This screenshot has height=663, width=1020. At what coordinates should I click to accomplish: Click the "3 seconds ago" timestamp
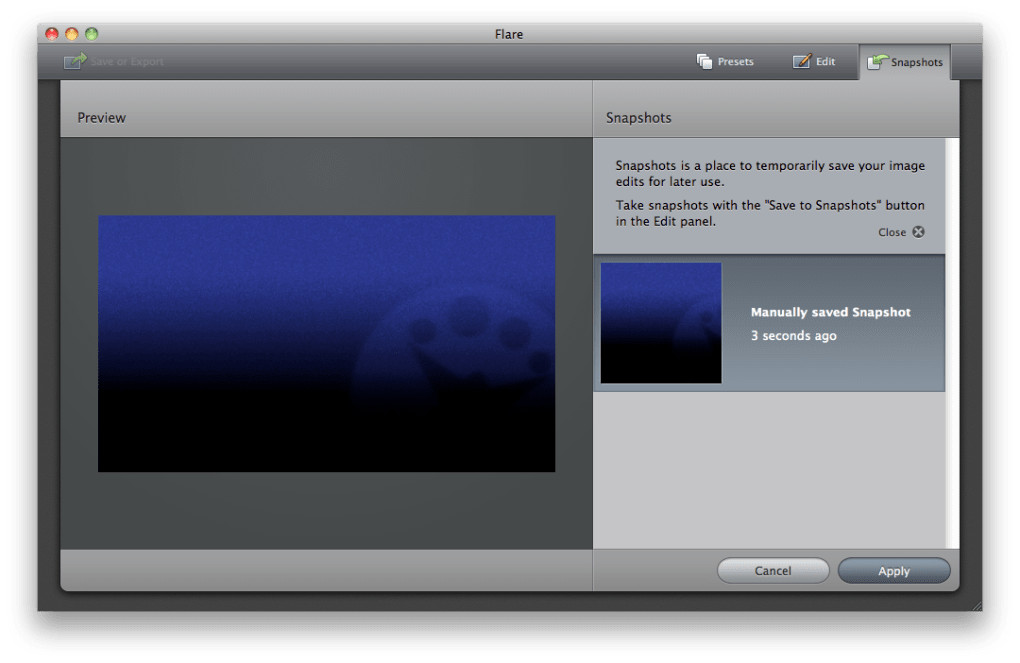tap(794, 336)
